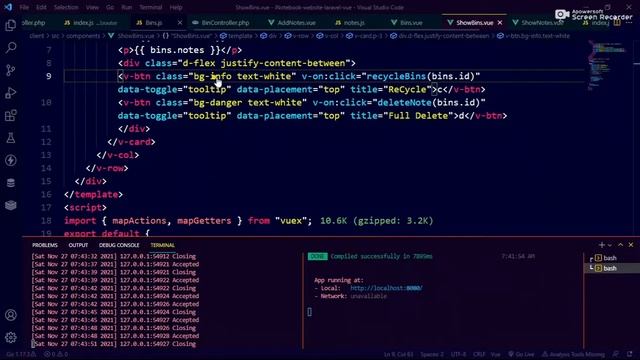Open the Go menu
This screenshot has height=360, width=640.
tap(110, 7)
